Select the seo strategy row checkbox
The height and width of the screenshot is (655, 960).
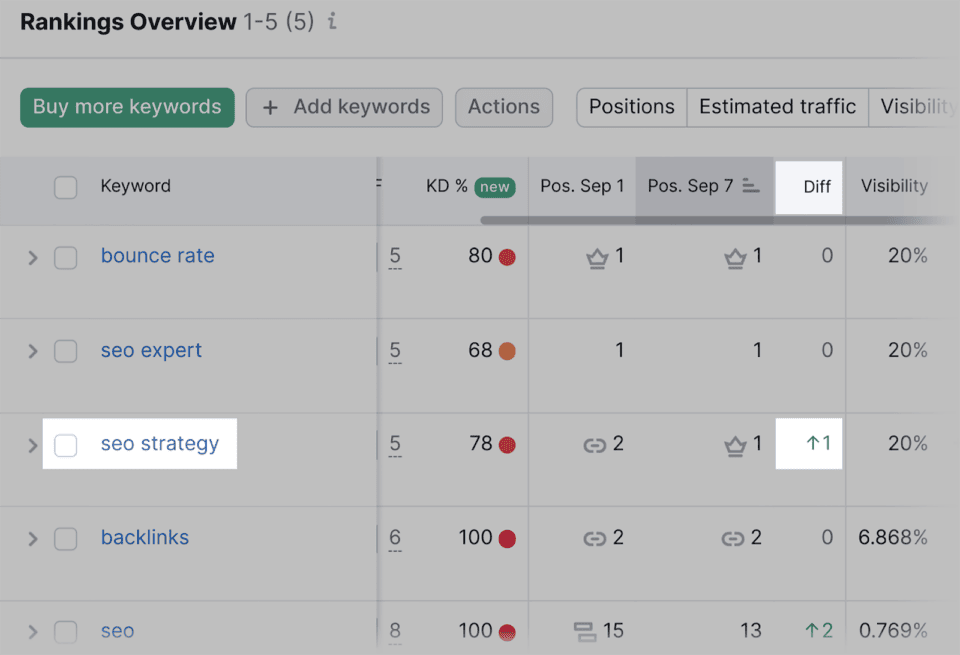tap(66, 445)
